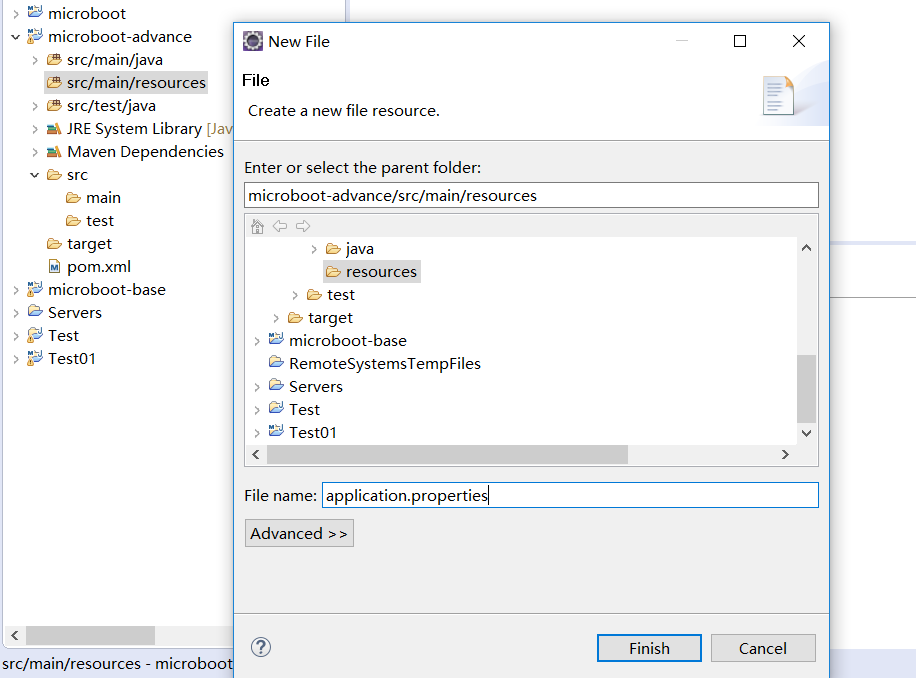
Task: Click the File name input field
Action: (570, 495)
